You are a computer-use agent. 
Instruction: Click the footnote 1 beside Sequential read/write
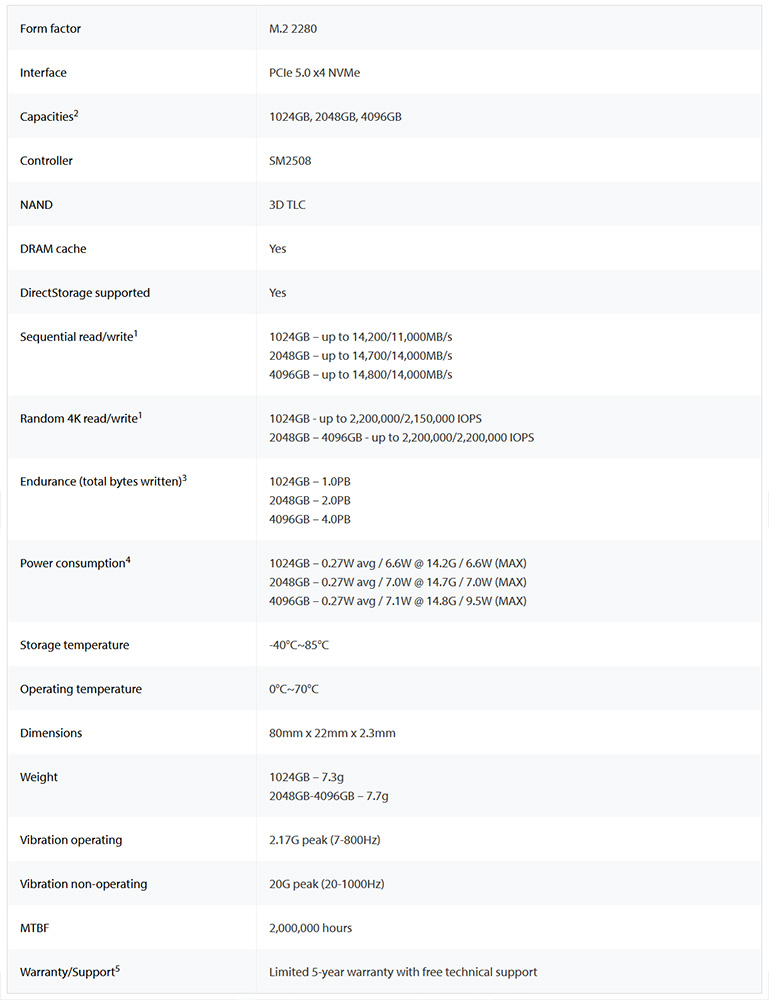(135, 334)
